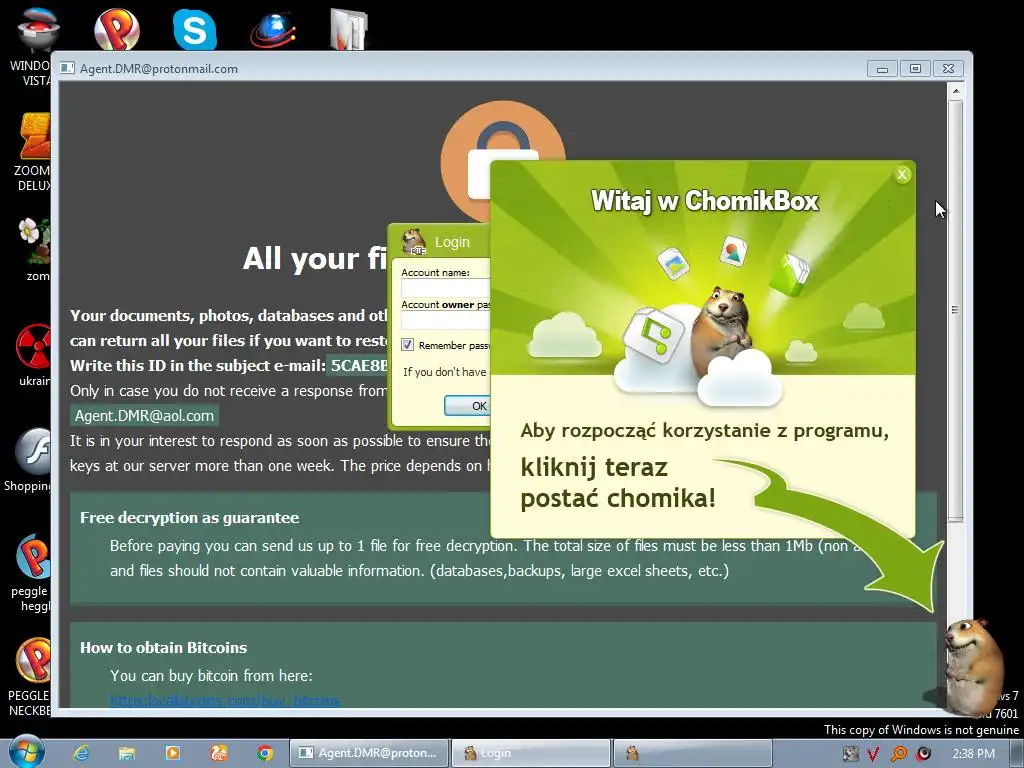The image size is (1024, 768).
Task: Open the zombie flower desktop icon
Action: [34, 249]
